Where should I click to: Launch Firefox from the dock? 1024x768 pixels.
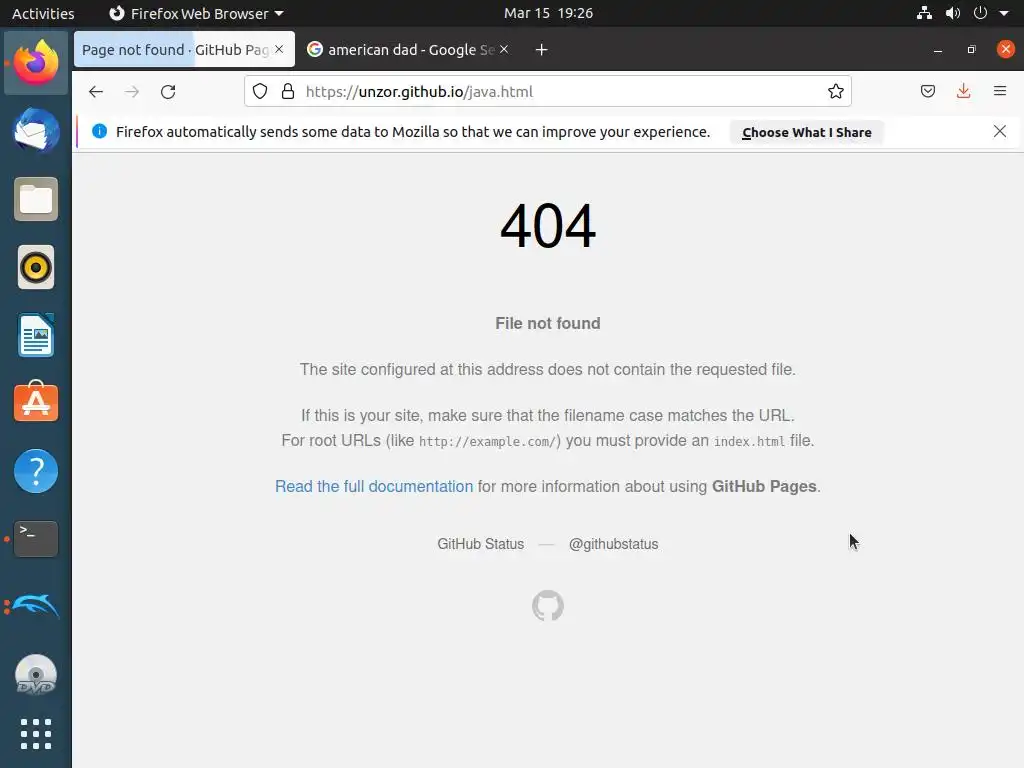click(x=36, y=63)
